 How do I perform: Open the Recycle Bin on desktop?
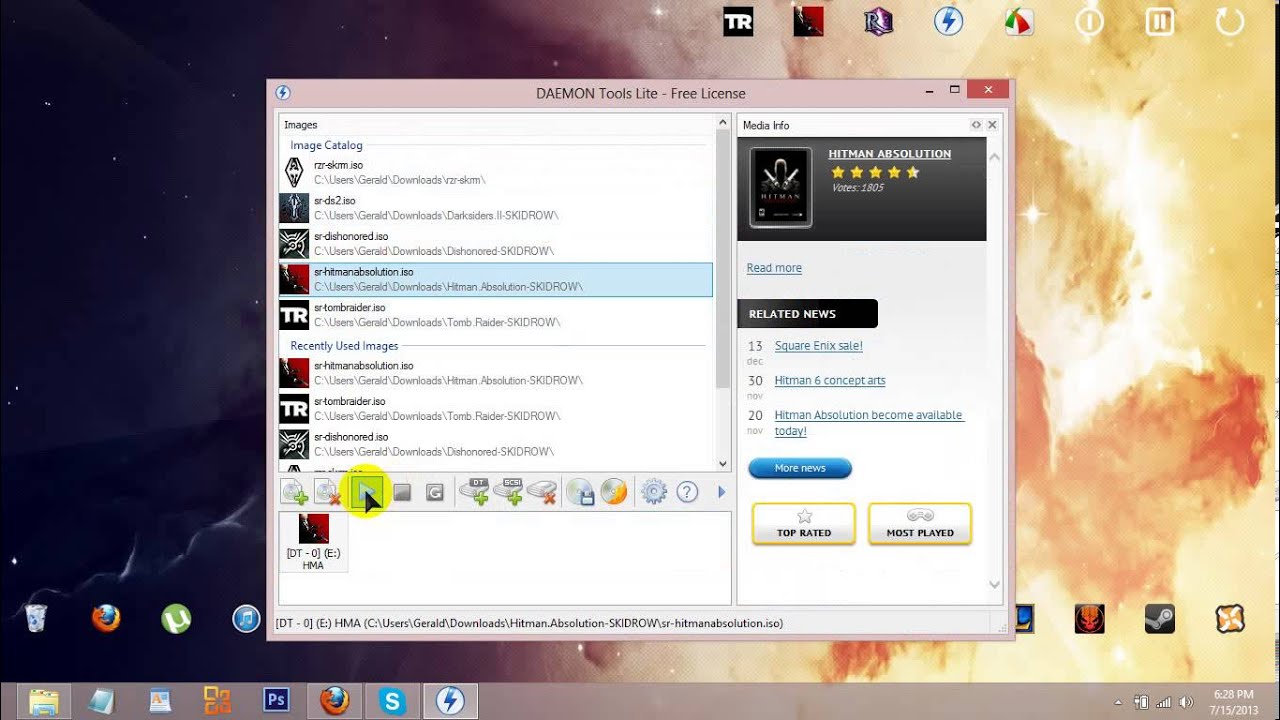(36, 618)
